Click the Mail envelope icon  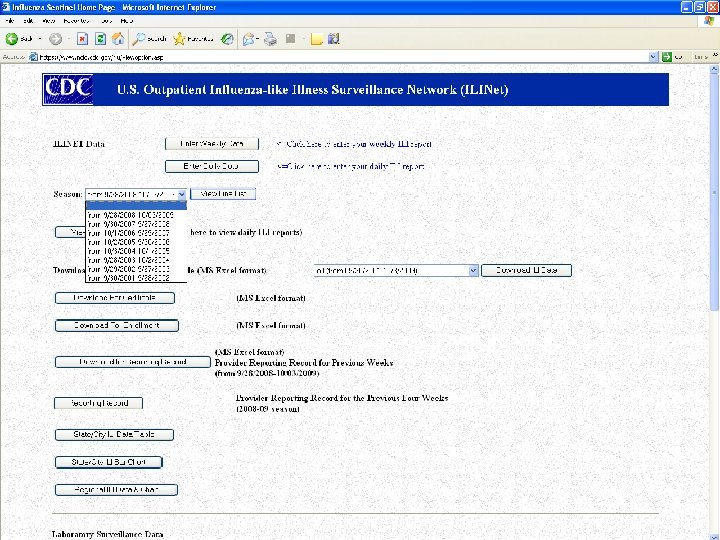(249, 39)
